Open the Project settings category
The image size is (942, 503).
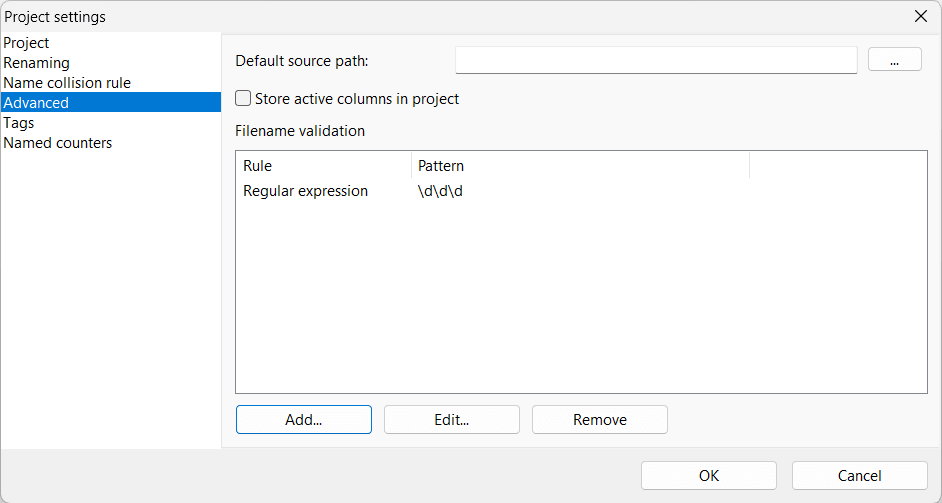(x=111, y=43)
